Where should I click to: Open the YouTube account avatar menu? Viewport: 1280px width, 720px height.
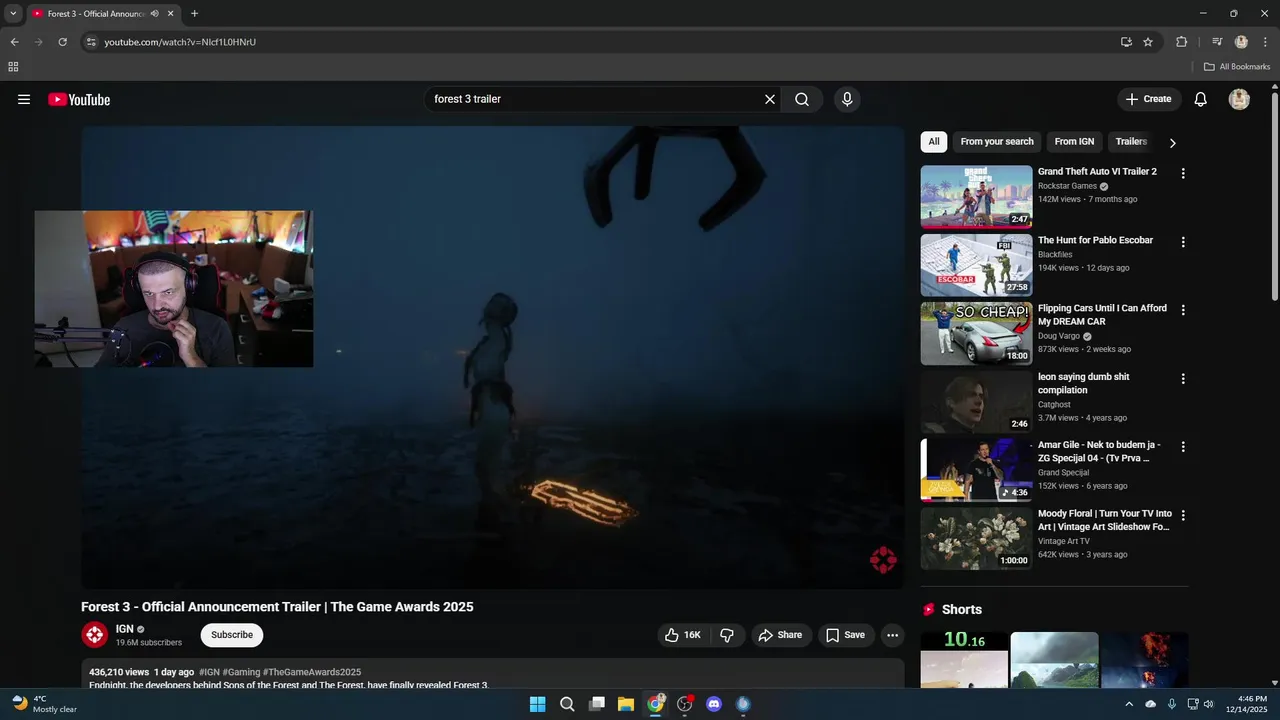[1239, 99]
